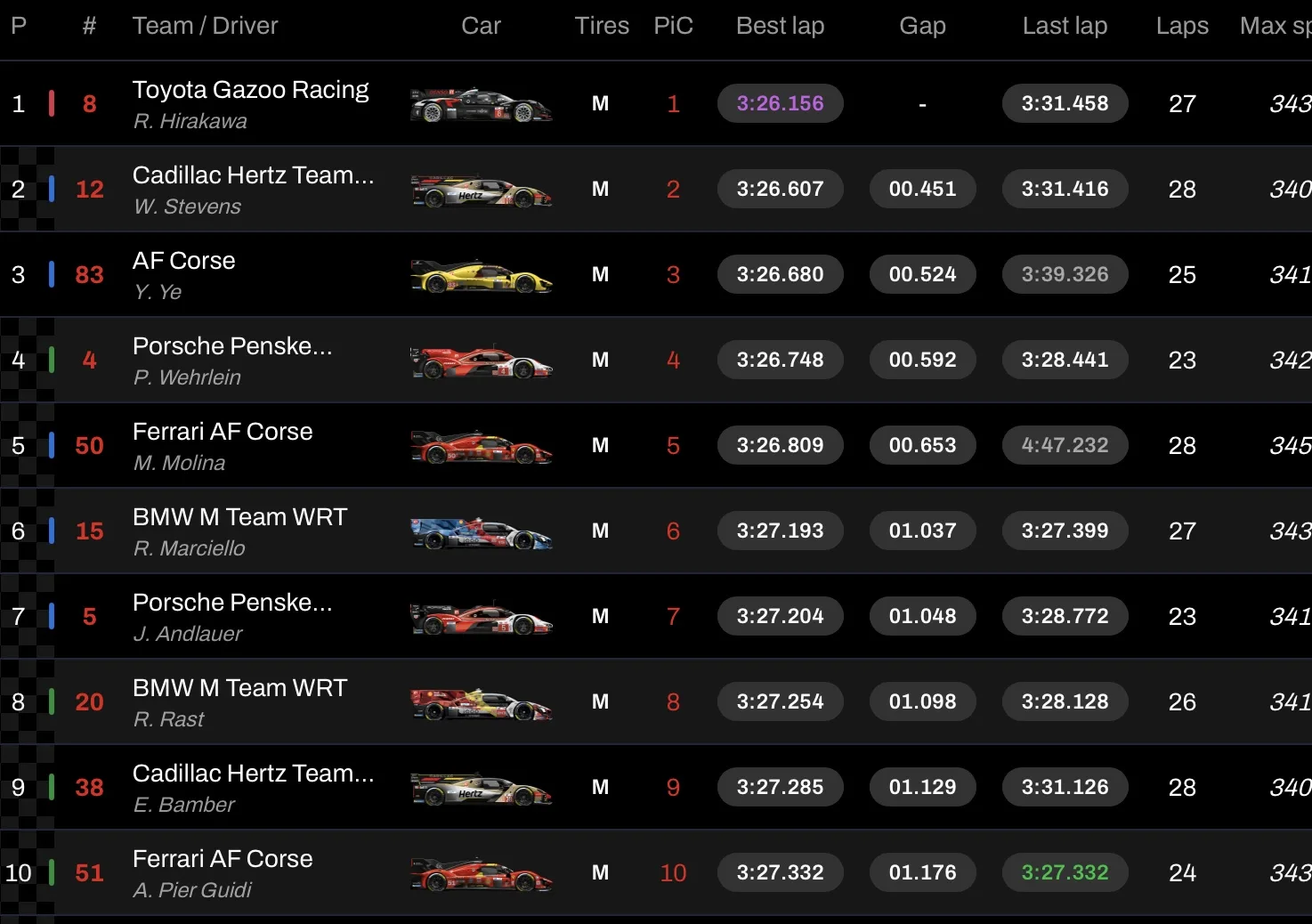
Task: Click the Team / Driver column header
Action: coord(205,26)
